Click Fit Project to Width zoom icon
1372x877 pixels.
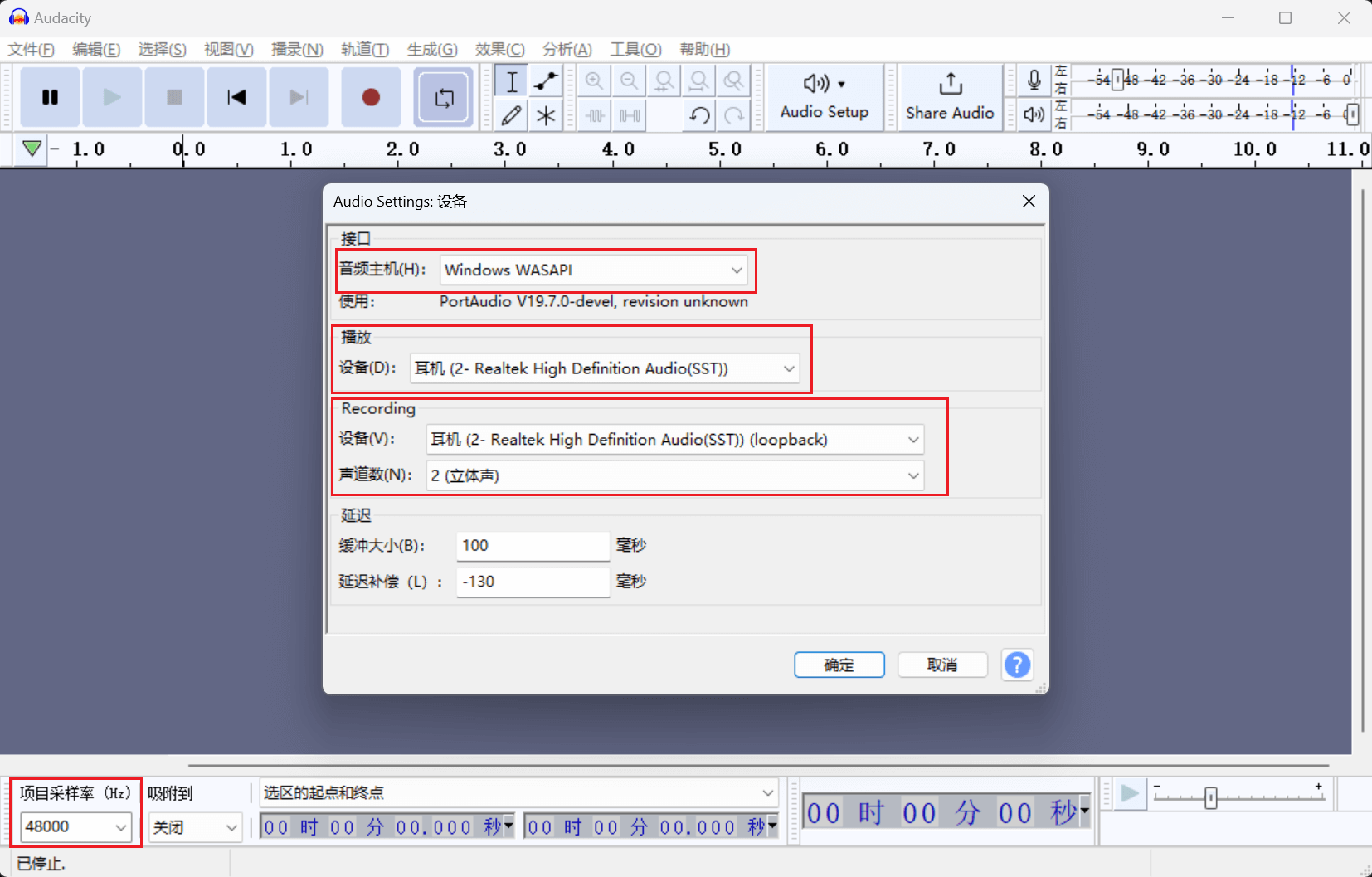click(698, 81)
